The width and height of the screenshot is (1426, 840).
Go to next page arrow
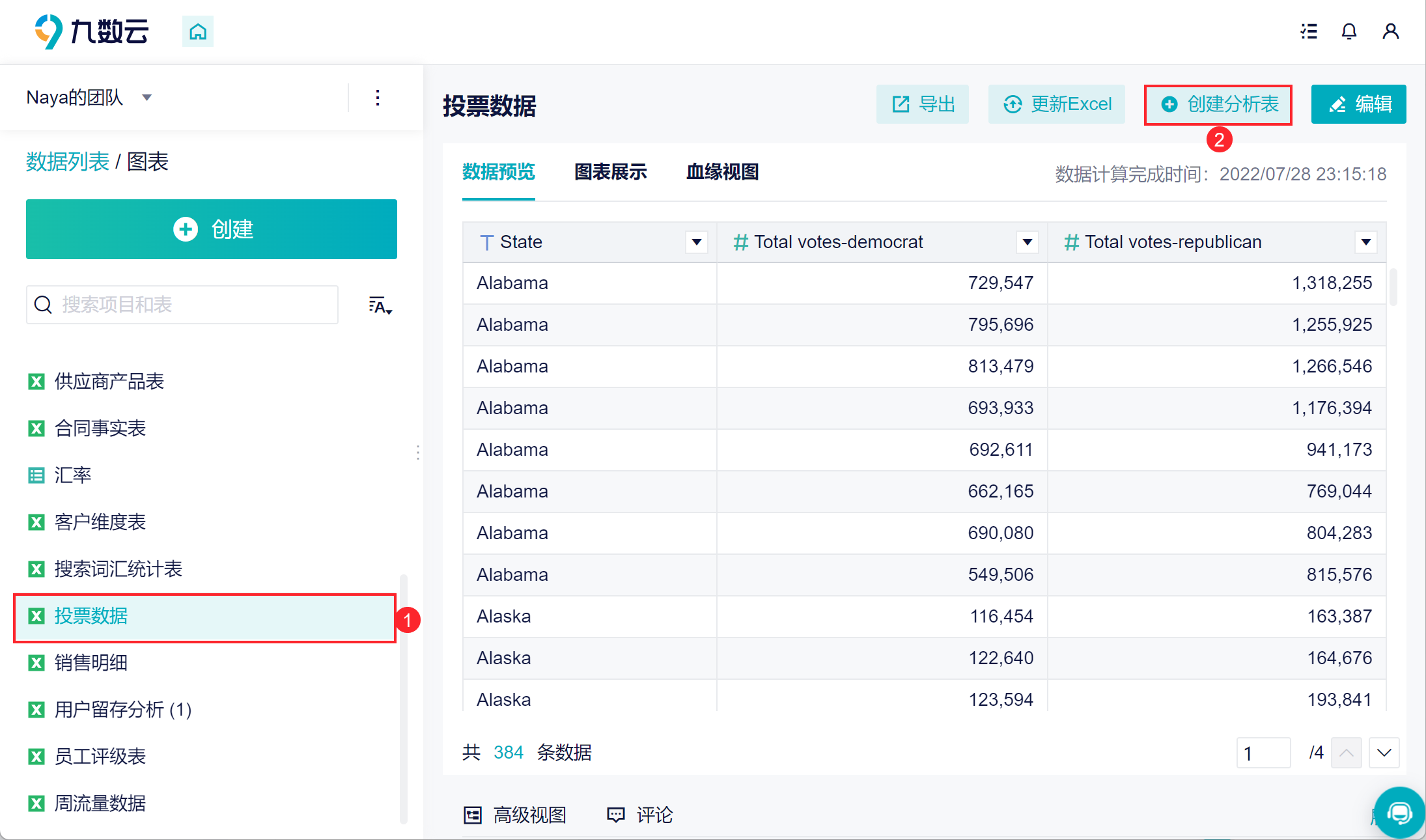(x=1384, y=753)
